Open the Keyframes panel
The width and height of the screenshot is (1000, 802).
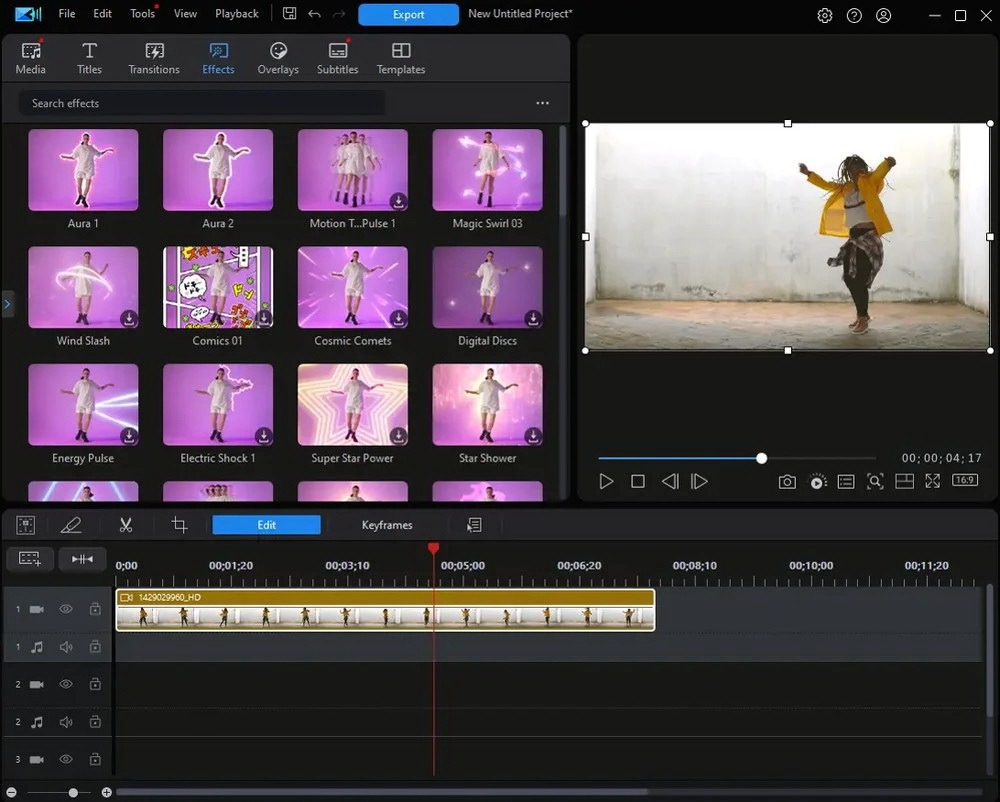pyautogui.click(x=387, y=525)
